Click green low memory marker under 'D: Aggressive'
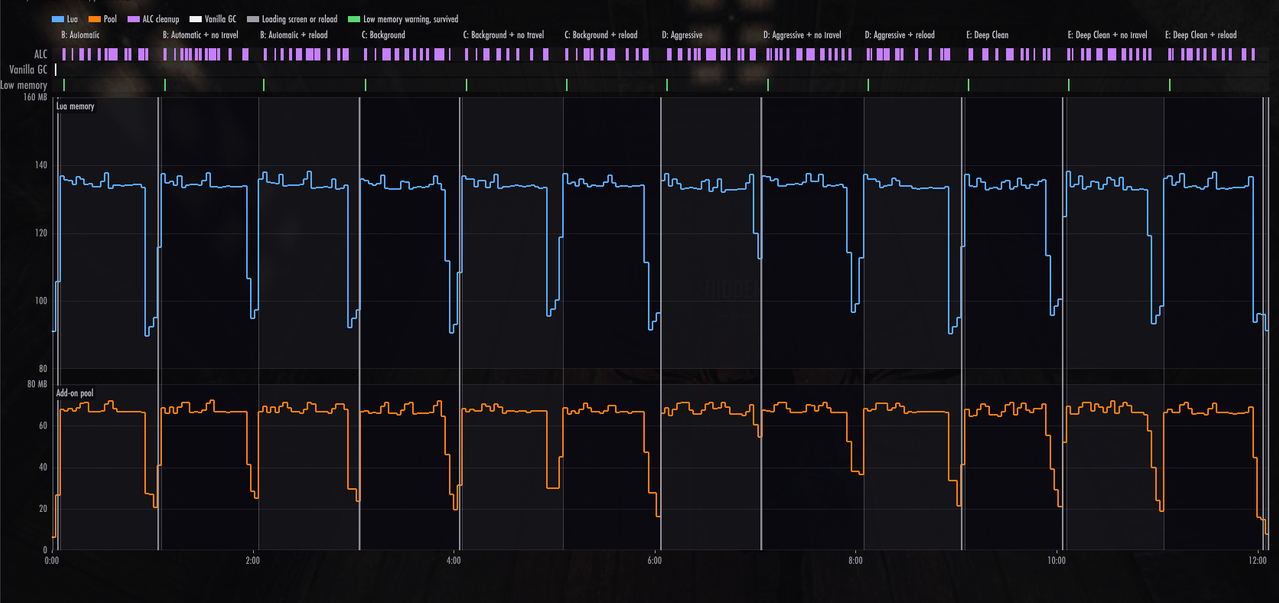1279x603 pixels. point(666,85)
